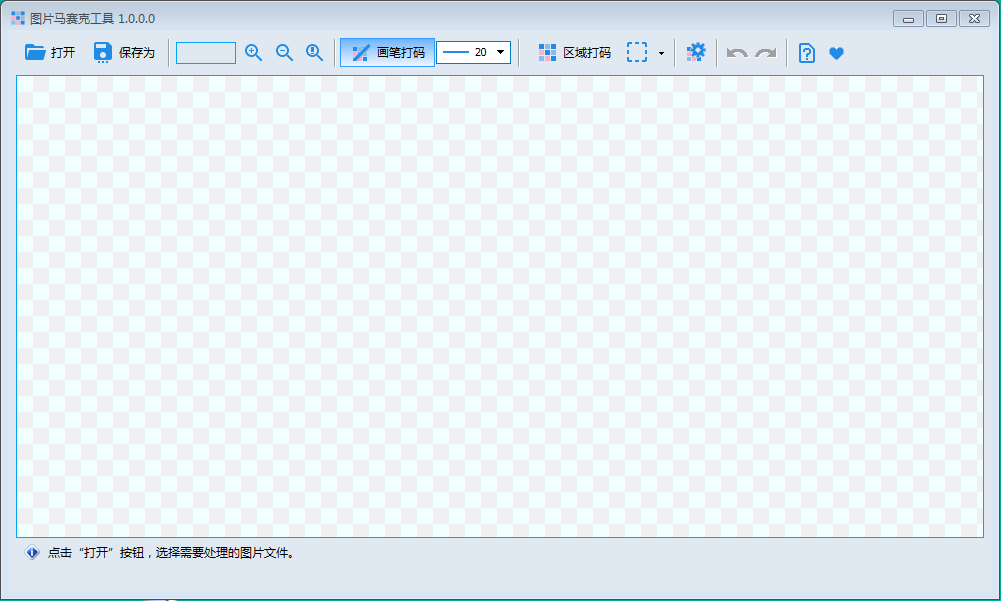Click the Open (打开) folder icon
Image resolution: width=1001 pixels, height=601 pixels.
pyautogui.click(x=35, y=52)
